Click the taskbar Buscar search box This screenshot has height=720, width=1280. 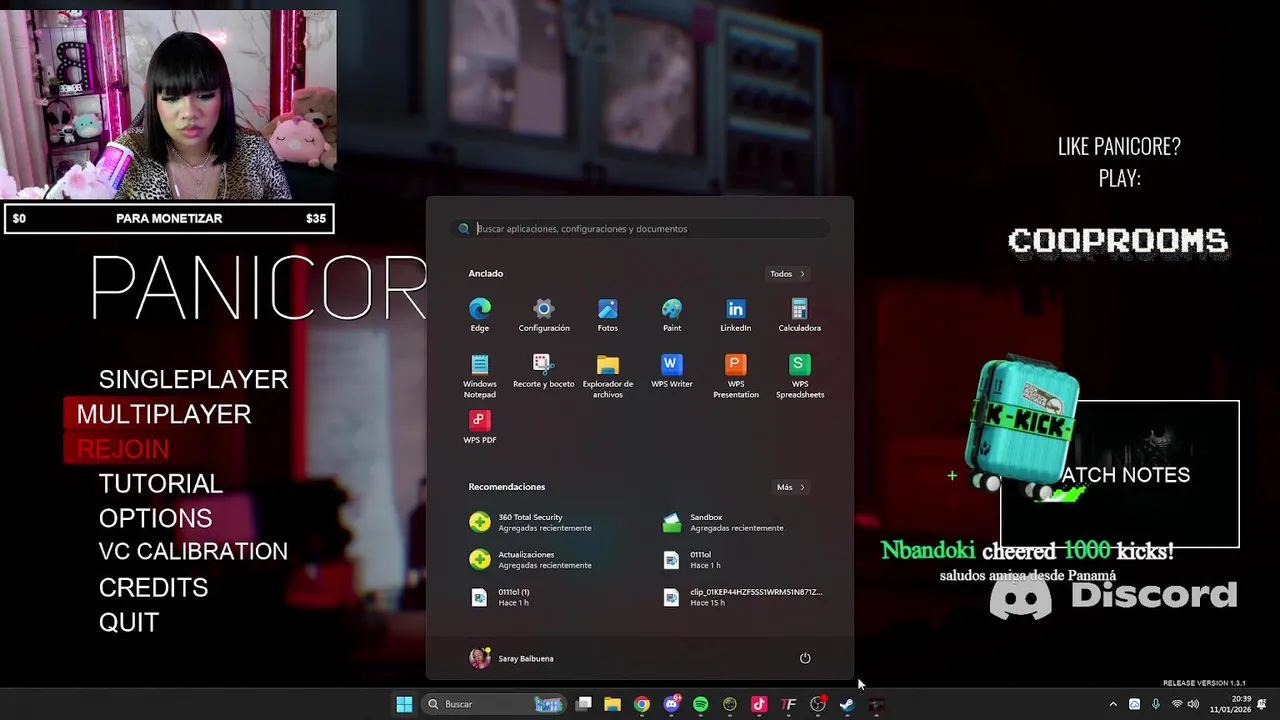(495, 704)
